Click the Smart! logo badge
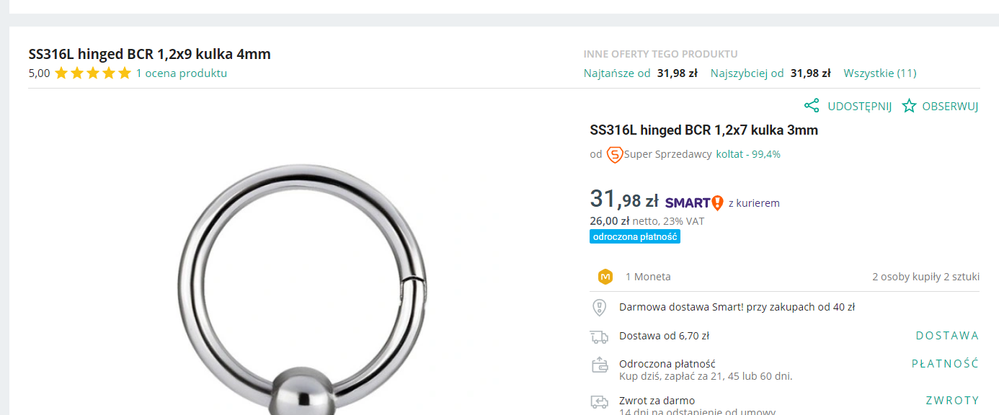This screenshot has height=415, width=999. (694, 202)
